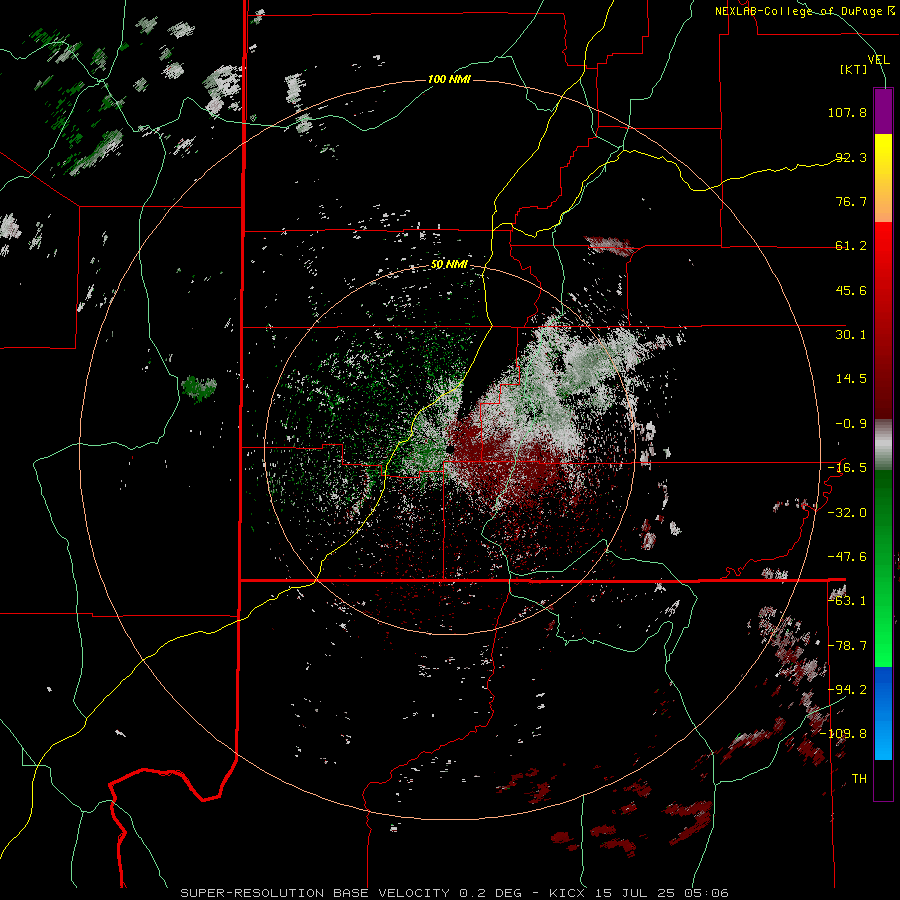Select the 45.6 scale value
Viewport: 900px width, 900px height.
pos(851,290)
